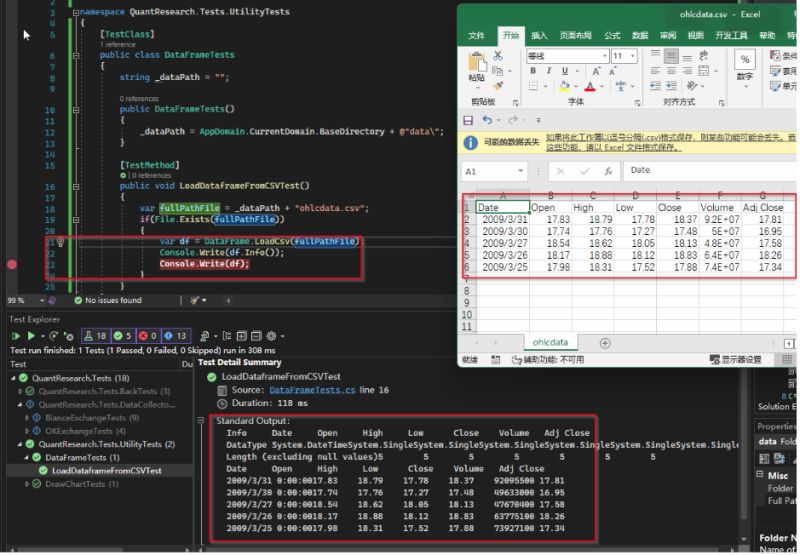
Task: Switch to the 数据 ribbon tab
Action: [x=640, y=35]
